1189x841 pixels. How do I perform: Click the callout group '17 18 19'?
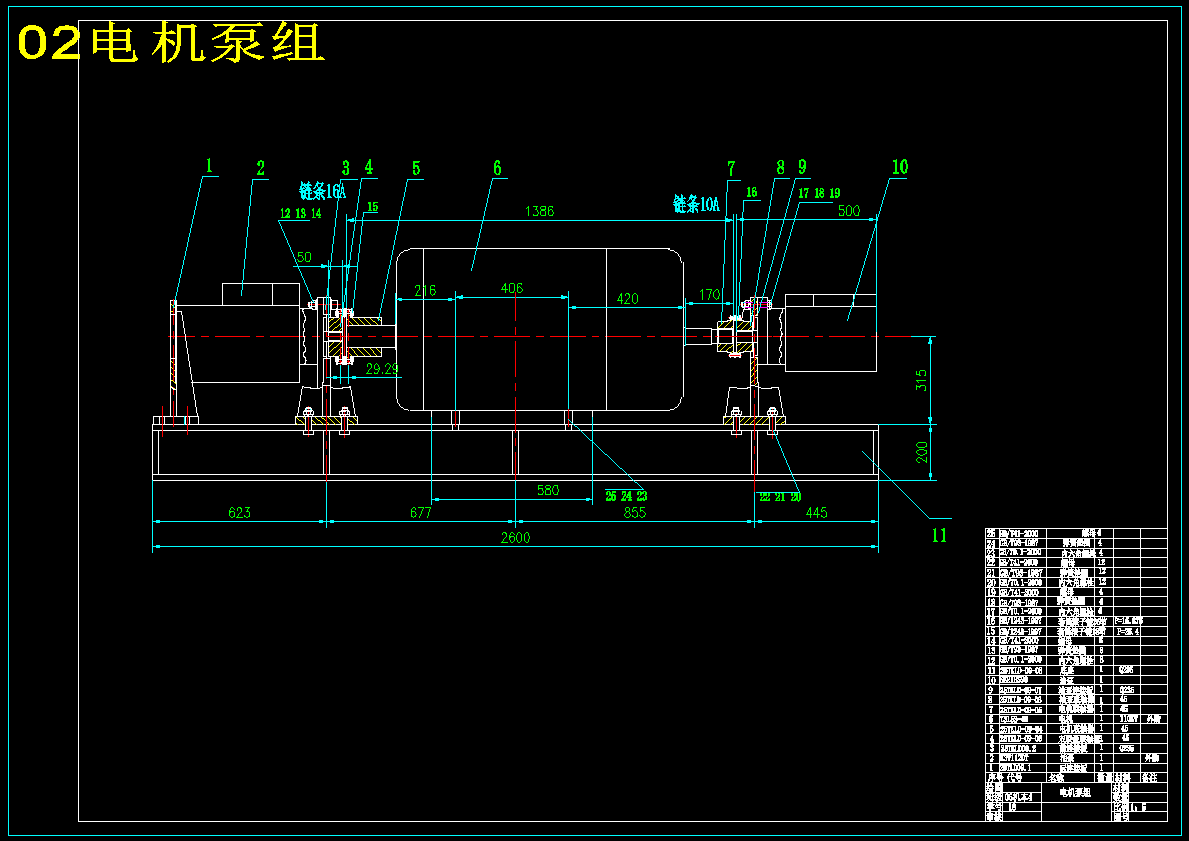pyautogui.click(x=819, y=193)
